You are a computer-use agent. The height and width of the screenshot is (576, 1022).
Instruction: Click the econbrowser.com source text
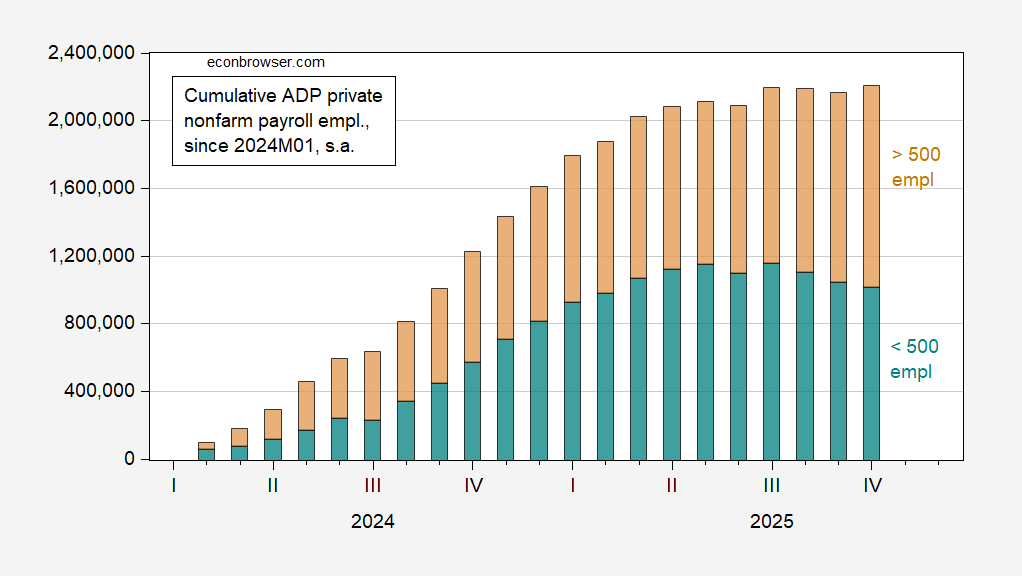click(265, 62)
